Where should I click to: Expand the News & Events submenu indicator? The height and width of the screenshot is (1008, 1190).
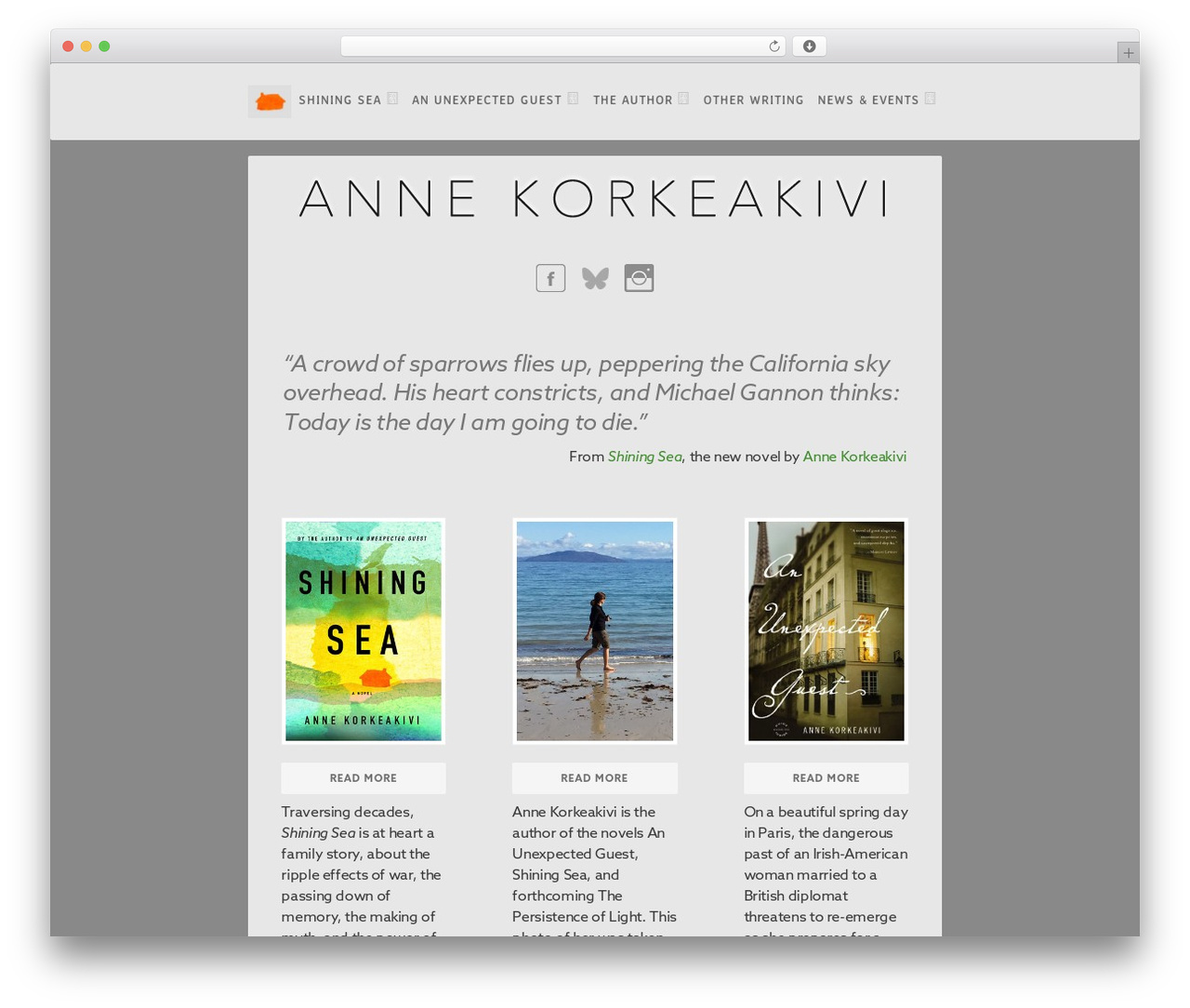(x=930, y=99)
